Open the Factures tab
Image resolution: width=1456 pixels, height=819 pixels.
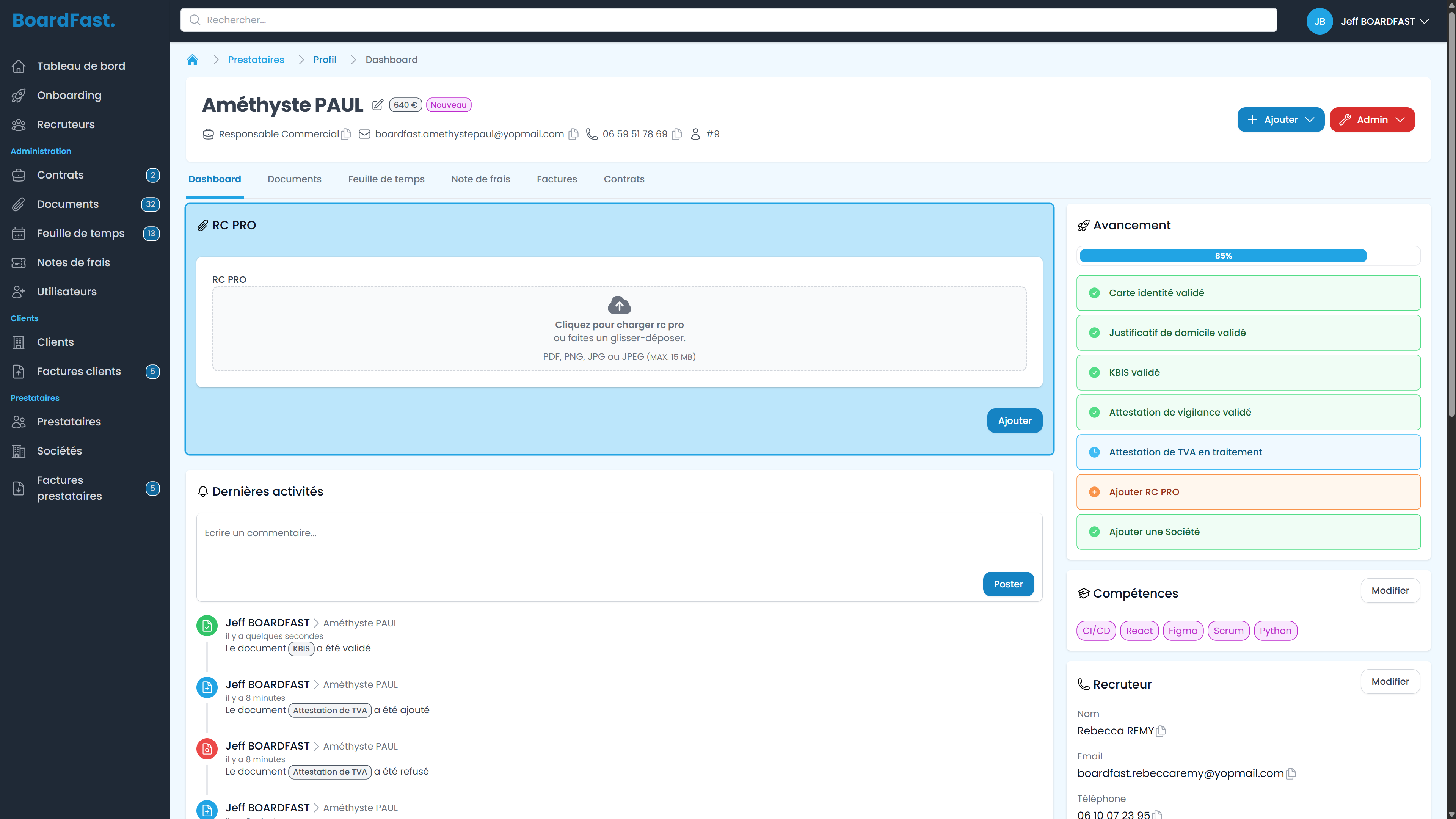pos(557,179)
